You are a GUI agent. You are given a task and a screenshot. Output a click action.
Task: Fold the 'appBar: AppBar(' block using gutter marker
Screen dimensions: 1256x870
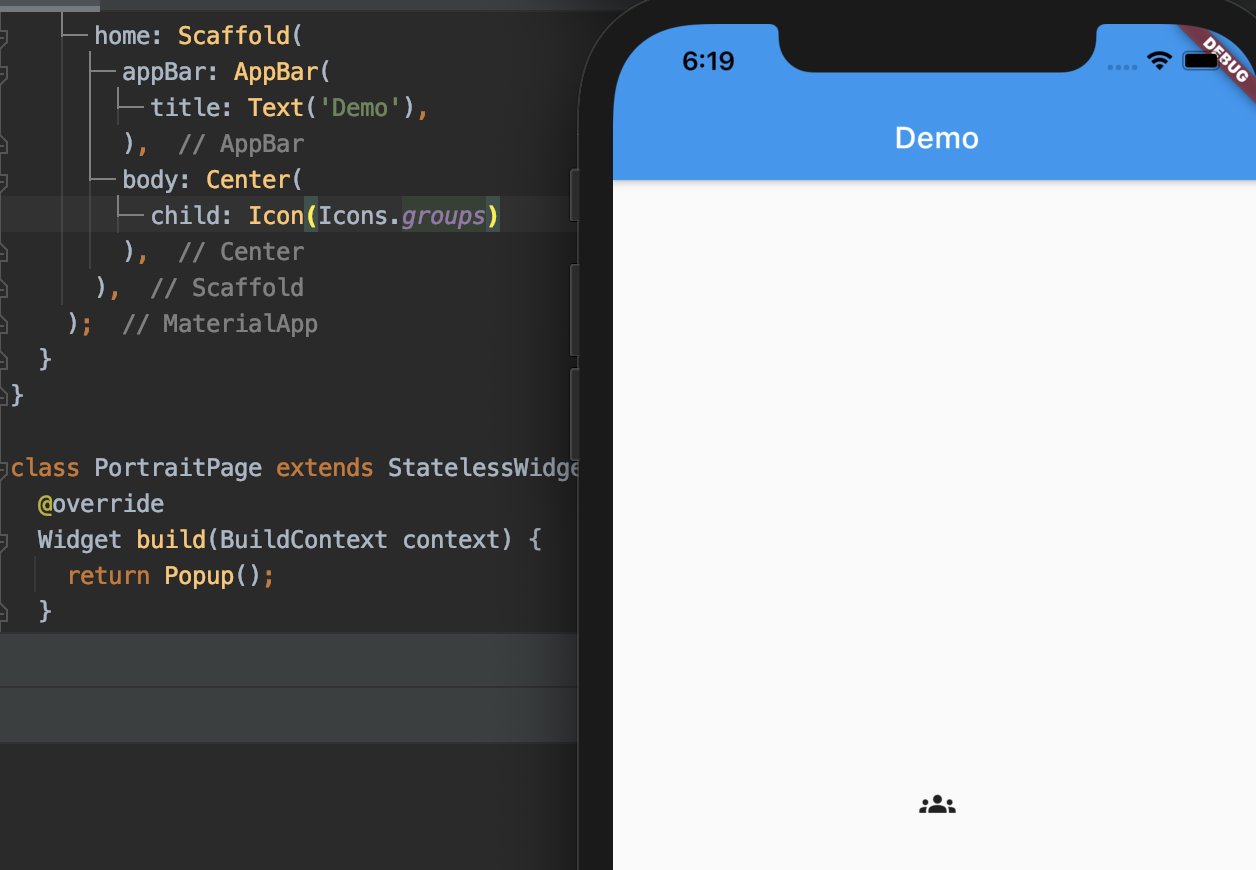[5, 73]
